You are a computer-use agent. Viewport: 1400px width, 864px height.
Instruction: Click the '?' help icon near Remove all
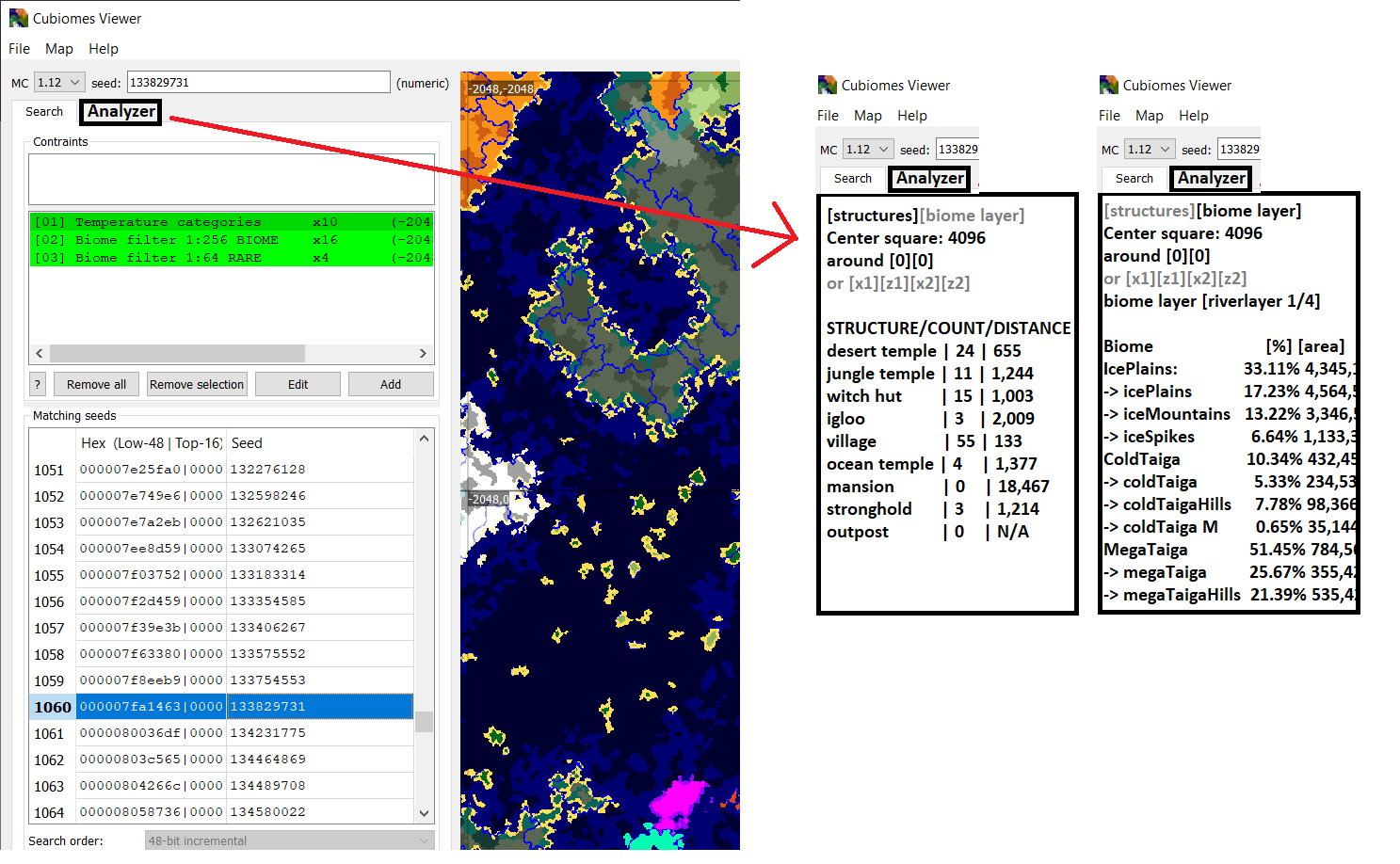(37, 383)
